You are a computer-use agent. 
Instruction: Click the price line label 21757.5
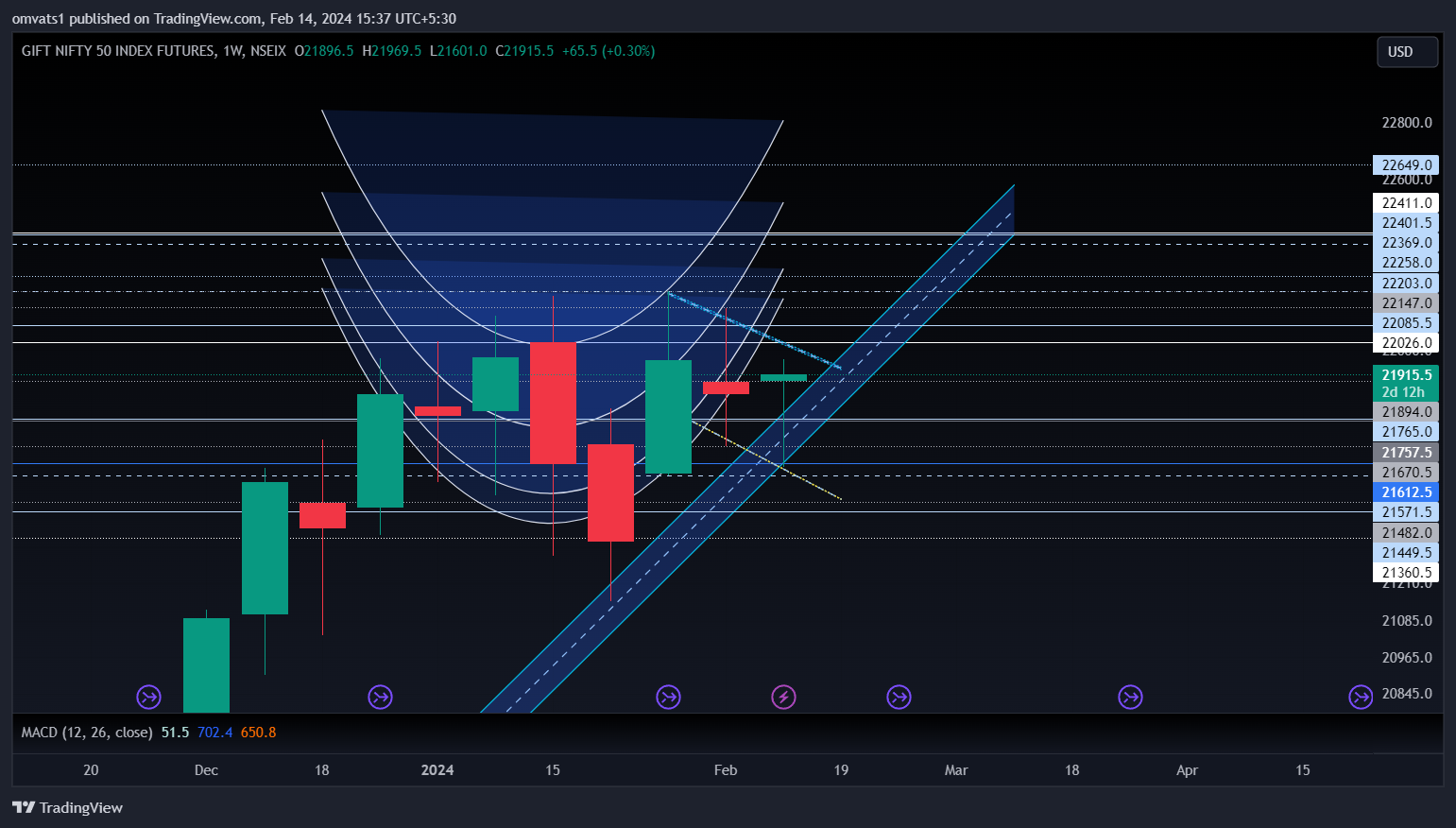[1405, 453]
